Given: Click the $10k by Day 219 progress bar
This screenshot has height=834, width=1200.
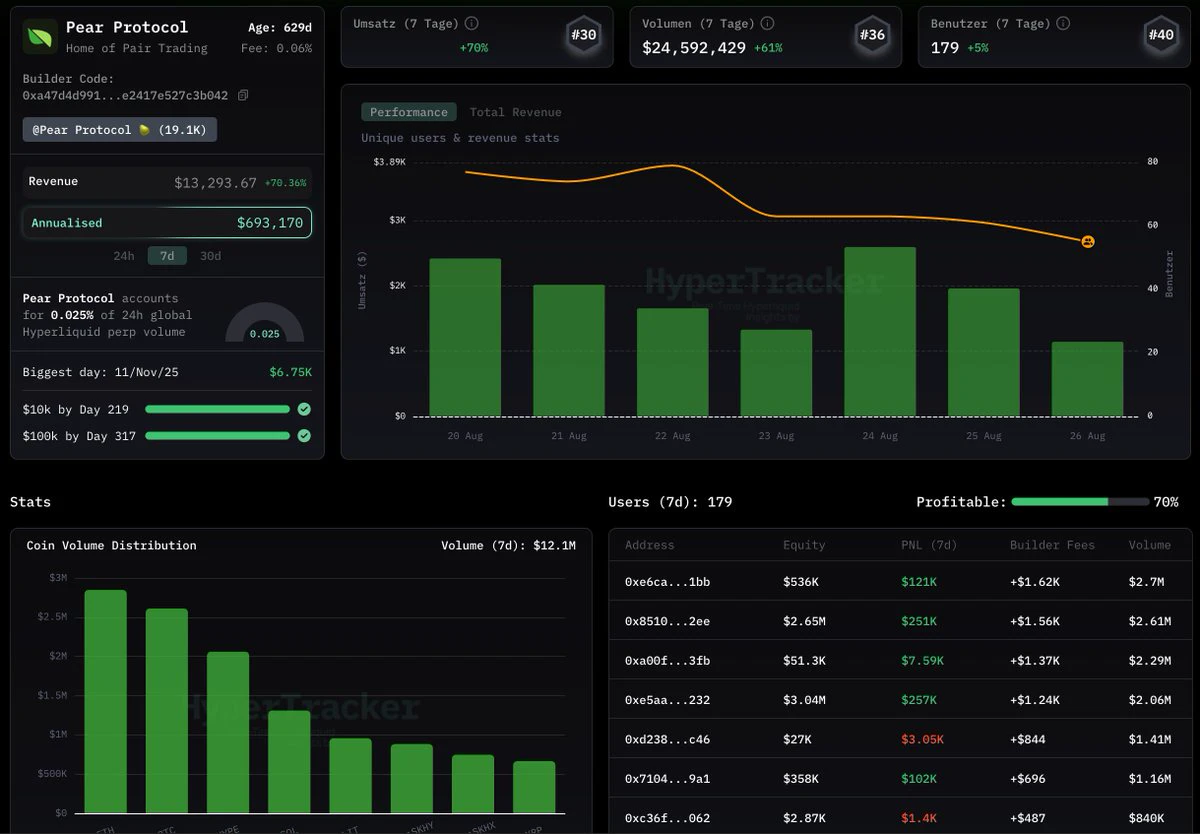Looking at the screenshot, I should tap(217, 409).
